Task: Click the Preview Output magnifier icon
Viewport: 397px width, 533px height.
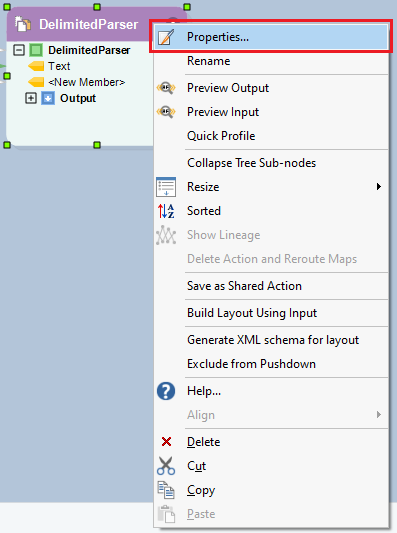Action: coord(166,88)
